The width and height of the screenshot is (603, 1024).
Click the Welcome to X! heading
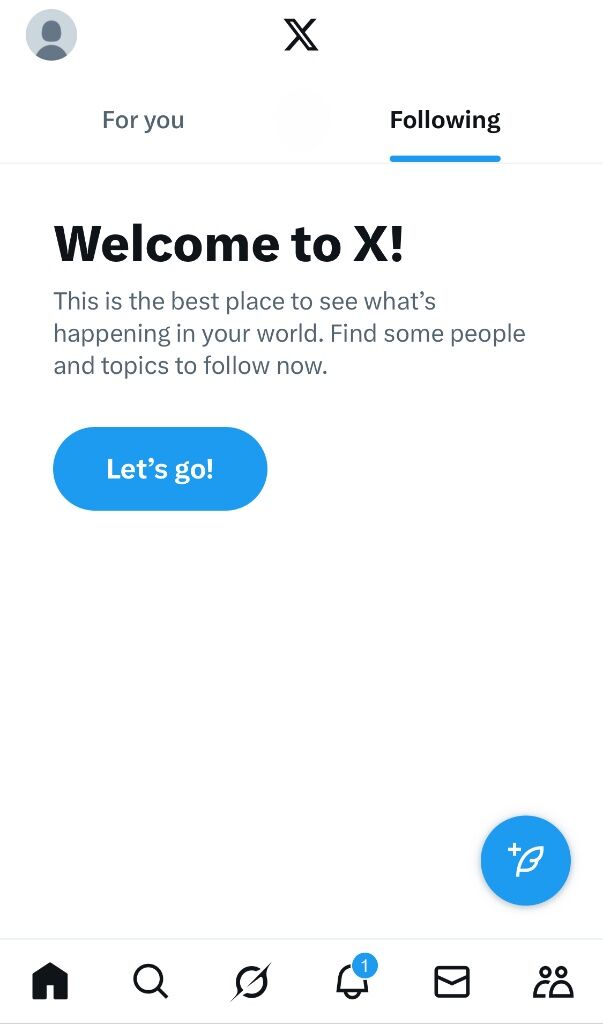point(229,244)
